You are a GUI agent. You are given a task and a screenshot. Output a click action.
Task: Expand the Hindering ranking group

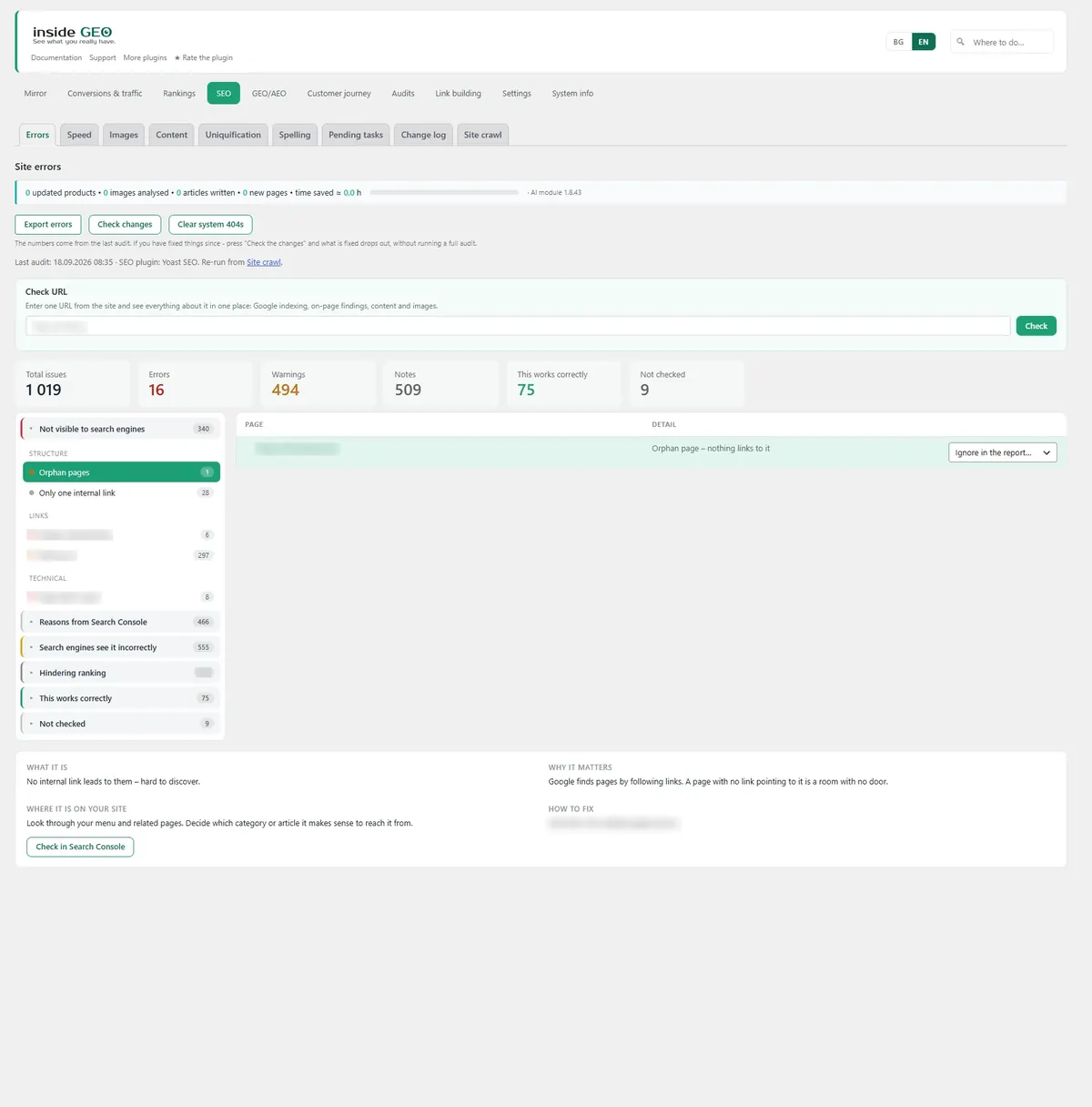tap(120, 673)
